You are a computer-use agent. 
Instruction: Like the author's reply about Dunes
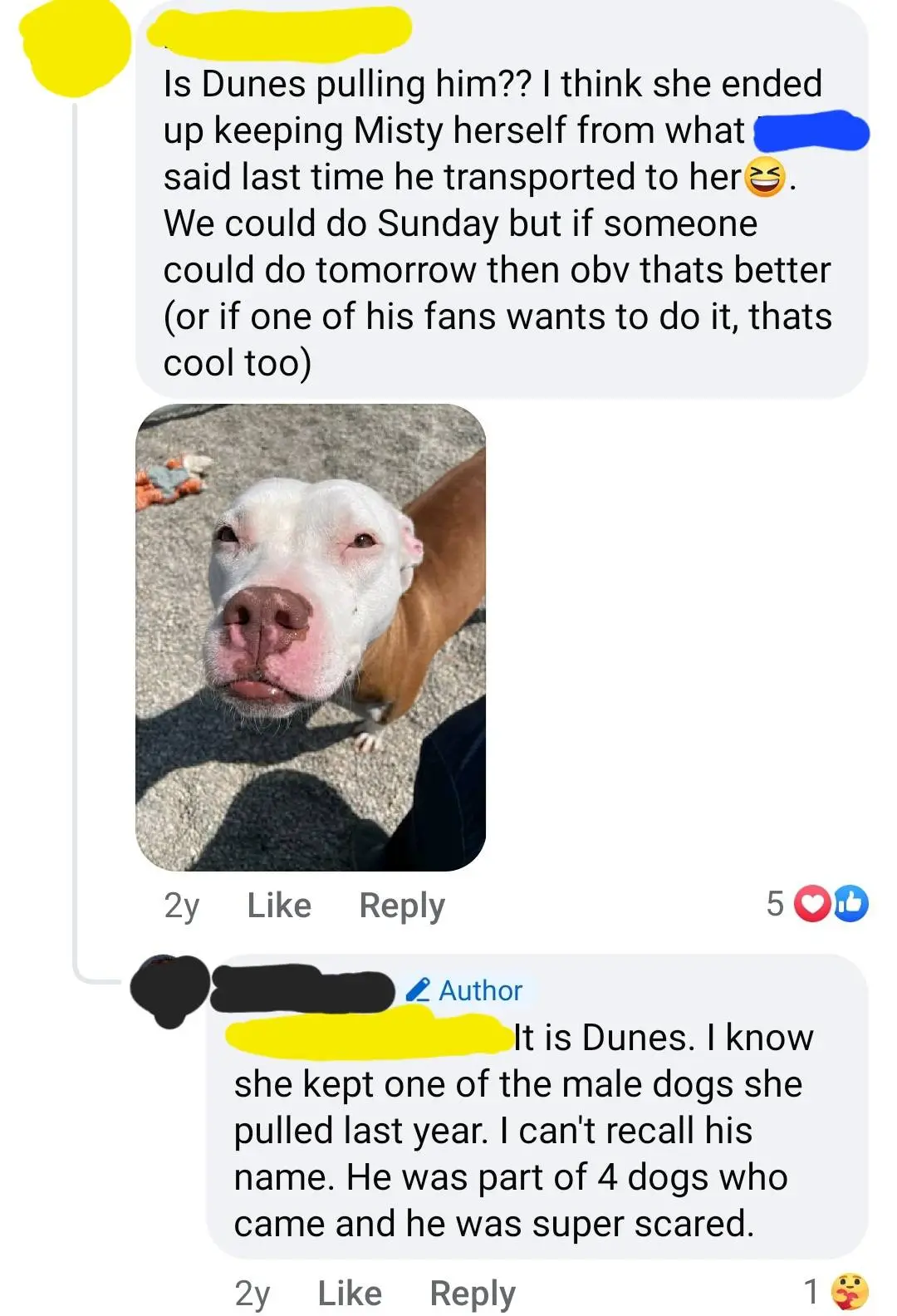pos(350,1294)
